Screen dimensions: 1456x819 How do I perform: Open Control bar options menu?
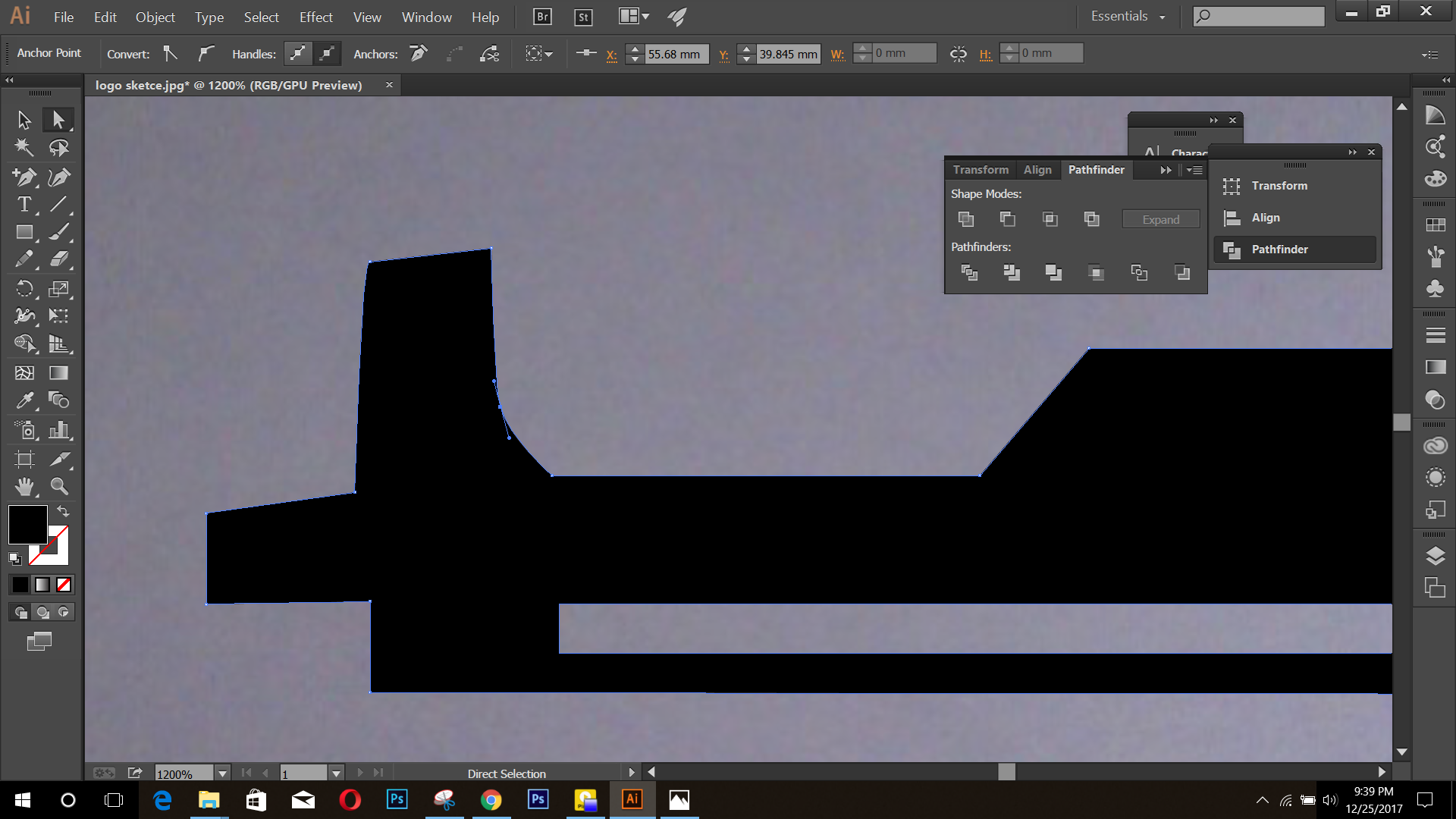click(1429, 55)
